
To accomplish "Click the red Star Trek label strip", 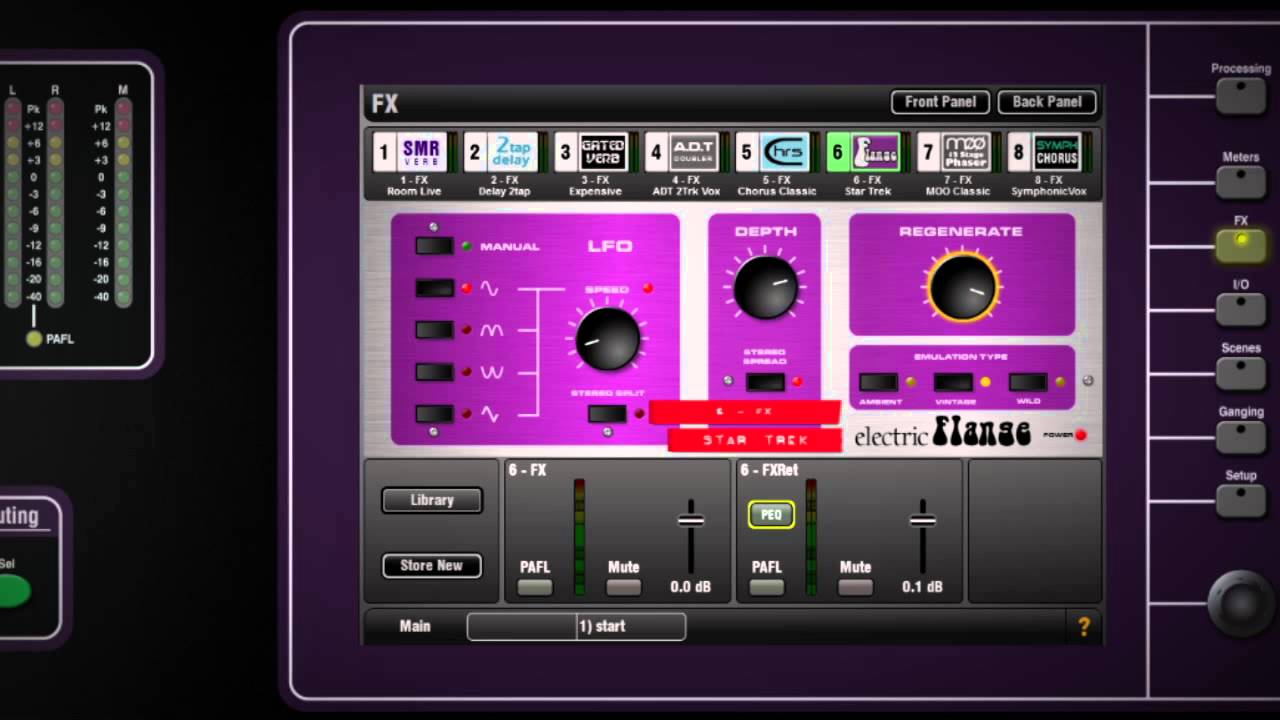I will point(756,440).
